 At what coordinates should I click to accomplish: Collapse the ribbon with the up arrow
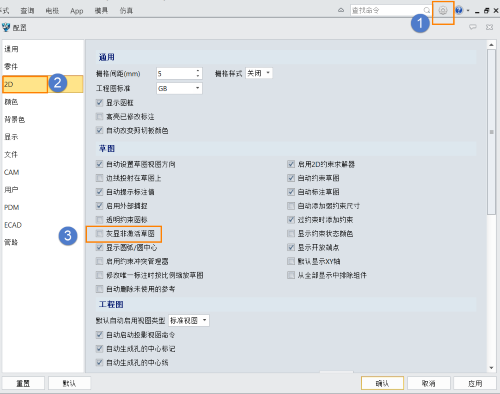341,10
